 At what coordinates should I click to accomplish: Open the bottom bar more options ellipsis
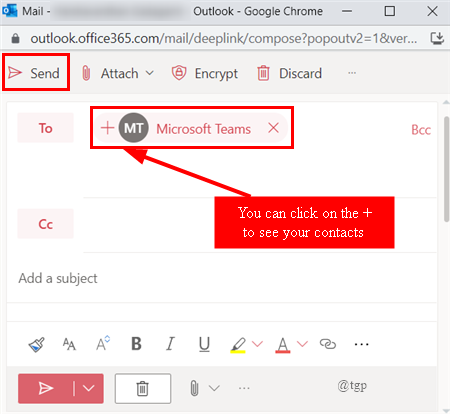tap(244, 388)
